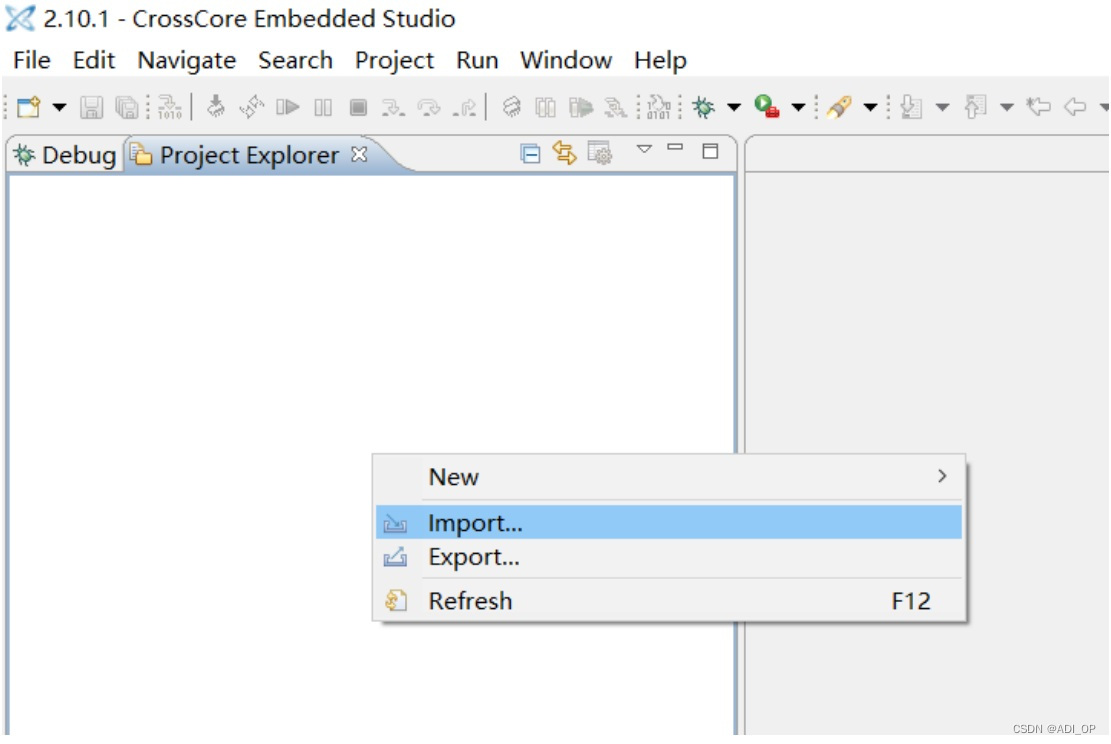This screenshot has height=744, width=1111.
Task: Click the Next Annotation toolbar icon
Action: [x=910, y=107]
